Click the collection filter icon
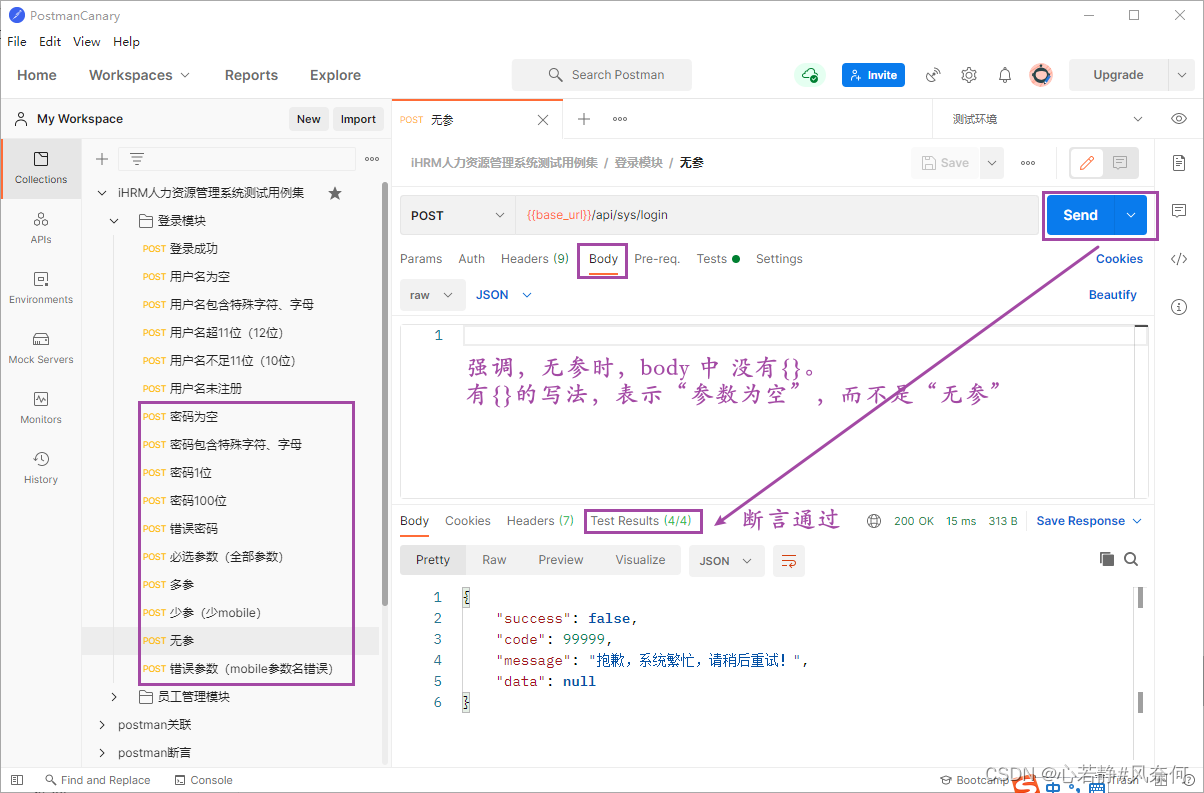The width and height of the screenshot is (1204, 793). pos(137,159)
